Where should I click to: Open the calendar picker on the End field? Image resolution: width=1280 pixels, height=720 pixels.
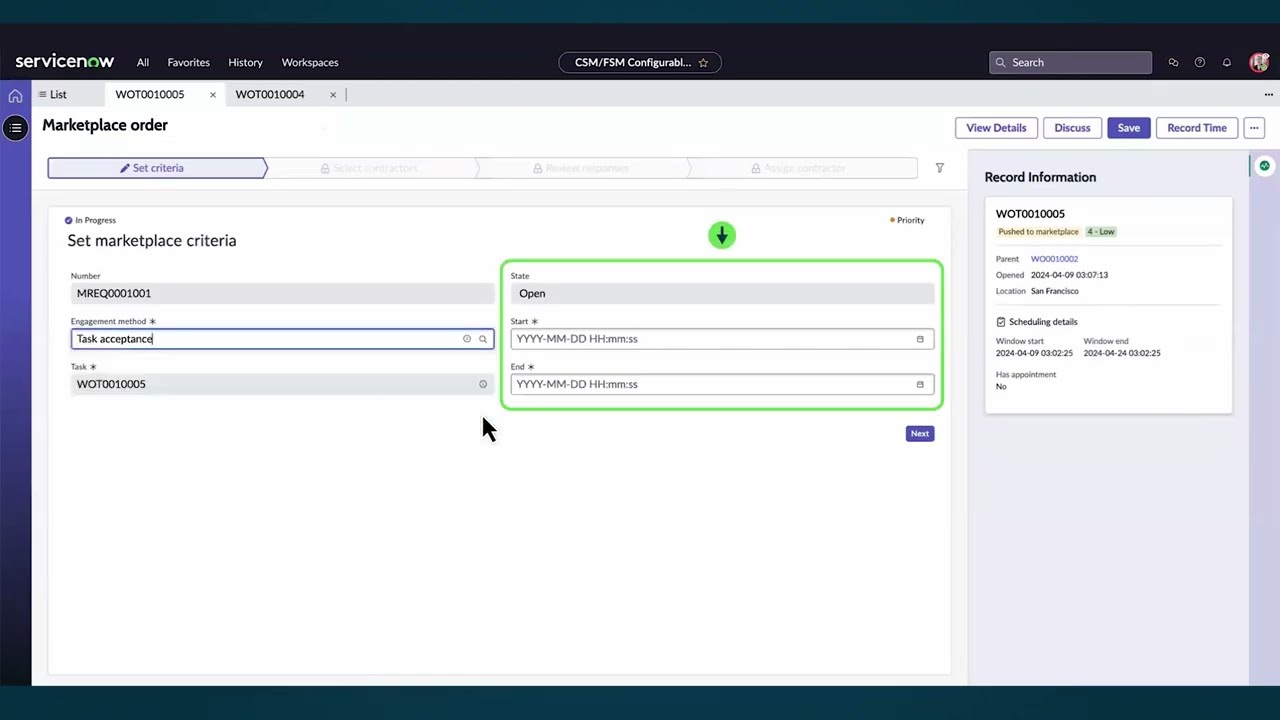click(919, 384)
